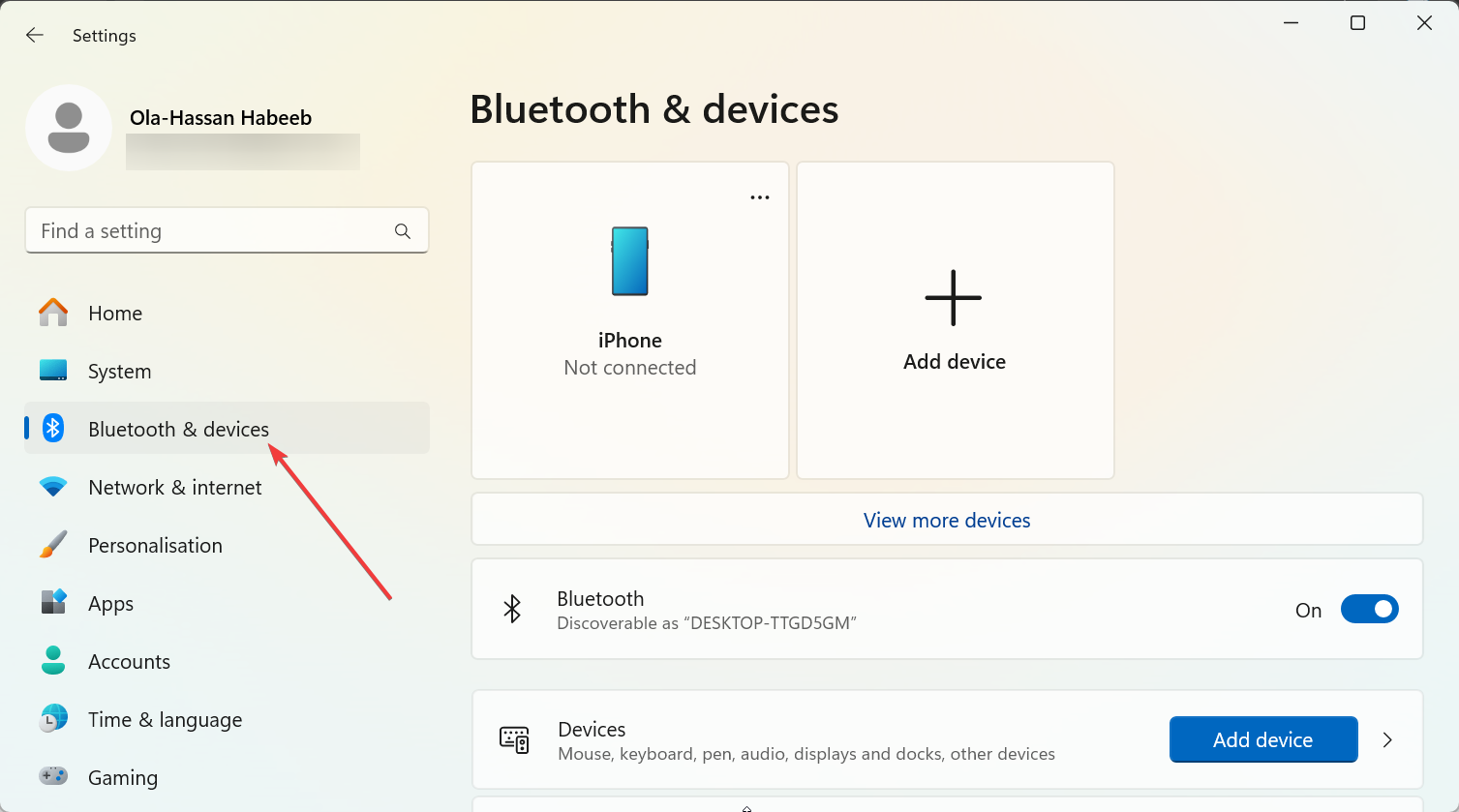Click the iPhone device phone icon
The image size is (1459, 812).
point(629,261)
